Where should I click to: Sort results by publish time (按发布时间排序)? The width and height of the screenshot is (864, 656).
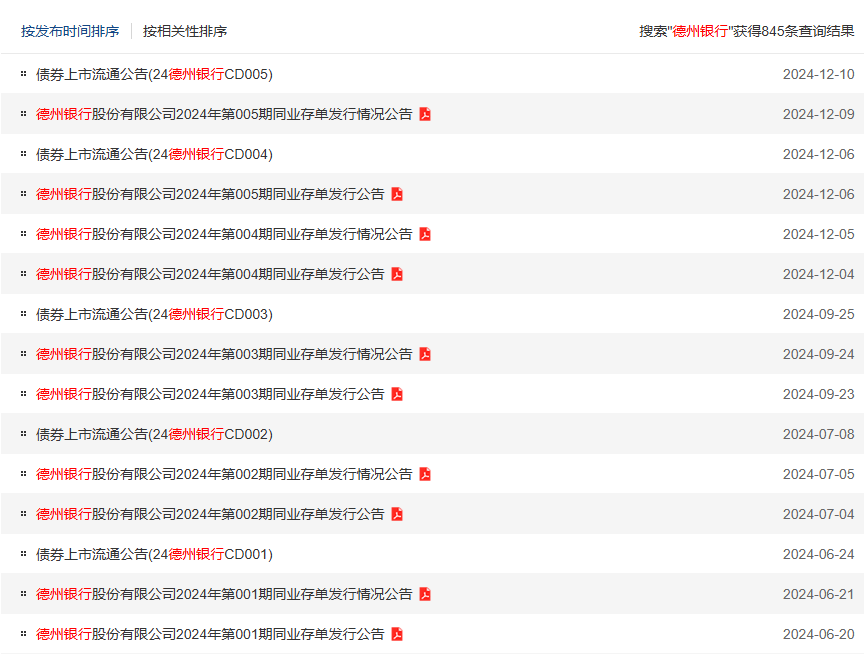pos(70,31)
